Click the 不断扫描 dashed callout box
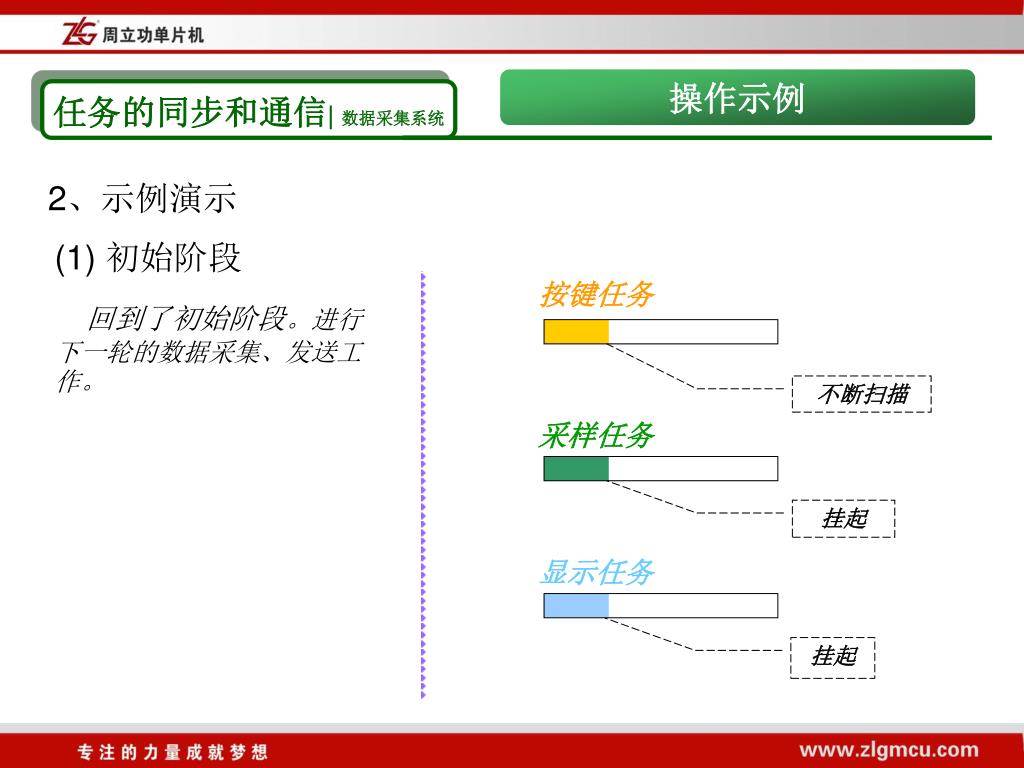1024x768 pixels. (x=861, y=394)
